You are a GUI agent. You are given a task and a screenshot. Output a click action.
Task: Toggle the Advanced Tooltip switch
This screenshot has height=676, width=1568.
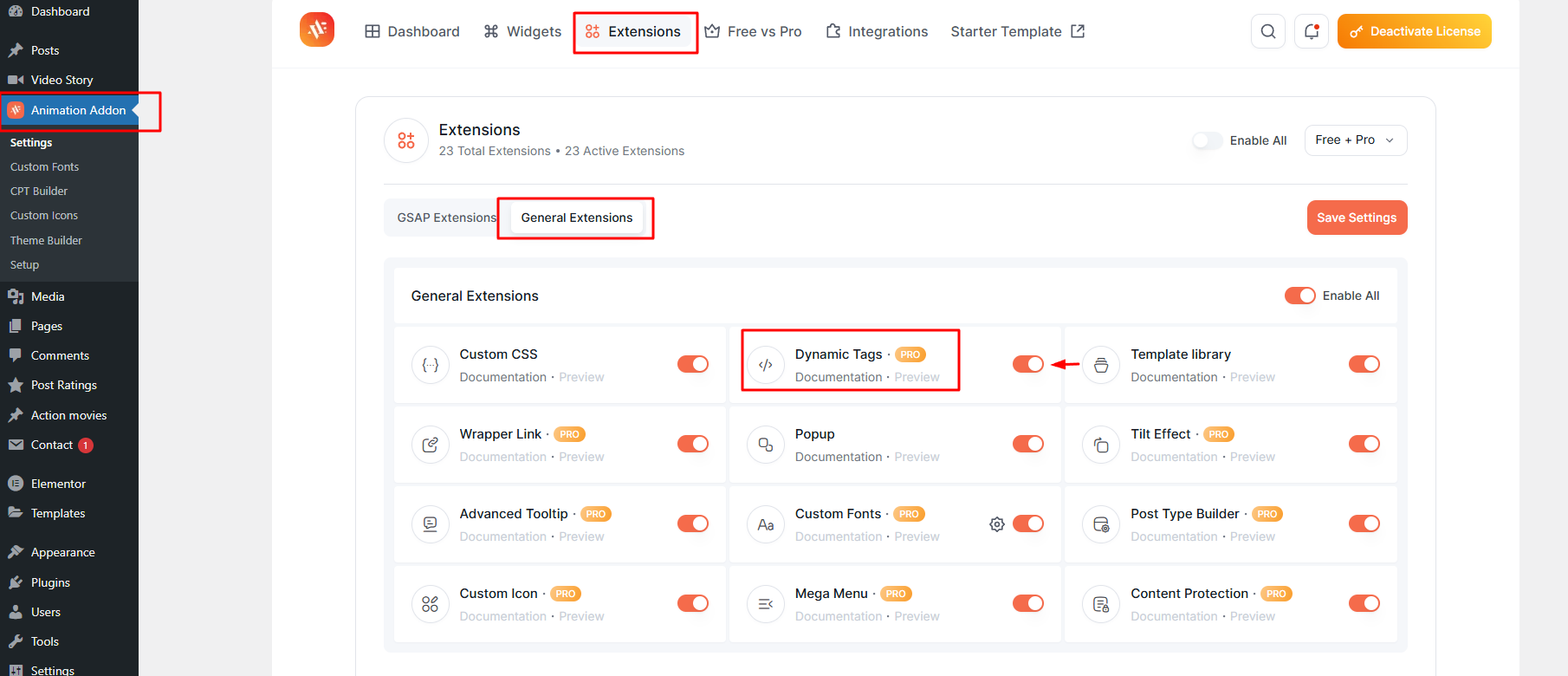point(693,523)
